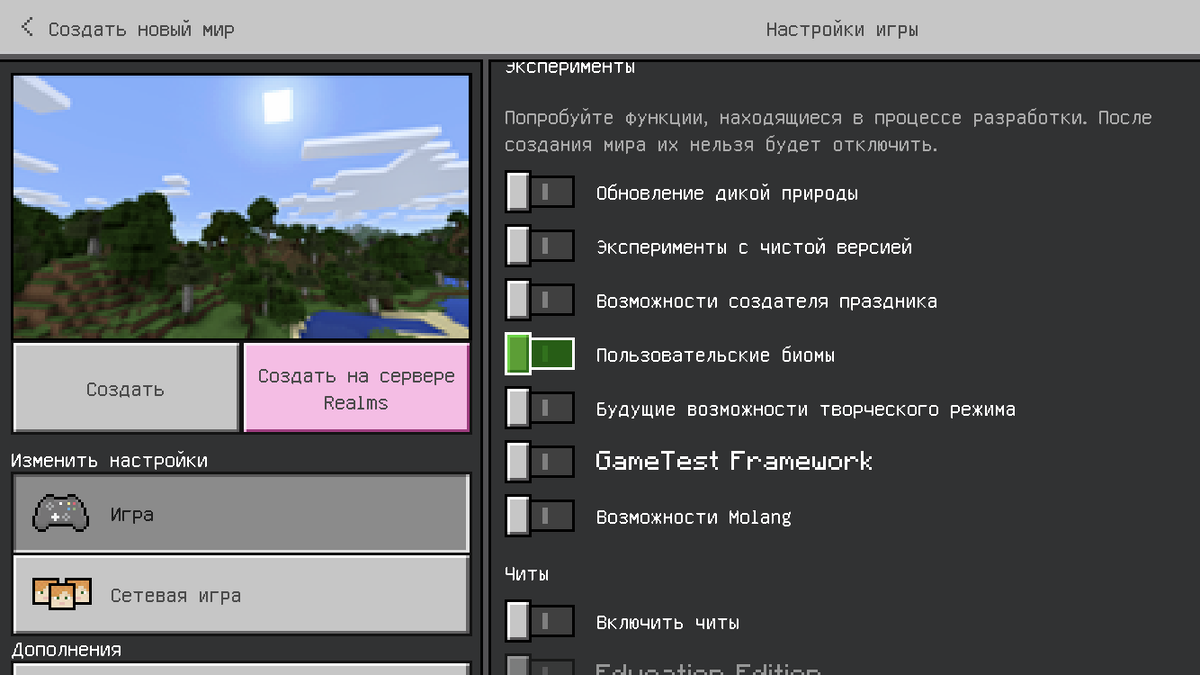This screenshot has width=1200, height=675.
Task: Click the players faces icon for Сетевая игра
Action: coord(61,594)
